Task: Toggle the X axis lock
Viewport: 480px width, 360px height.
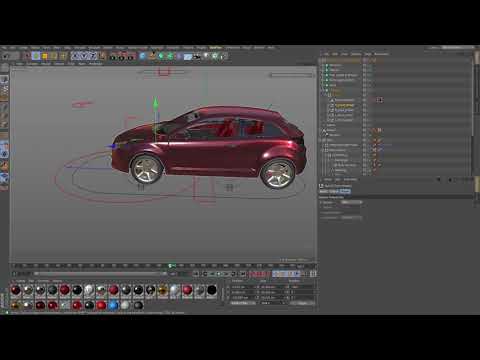Action: [76, 56]
